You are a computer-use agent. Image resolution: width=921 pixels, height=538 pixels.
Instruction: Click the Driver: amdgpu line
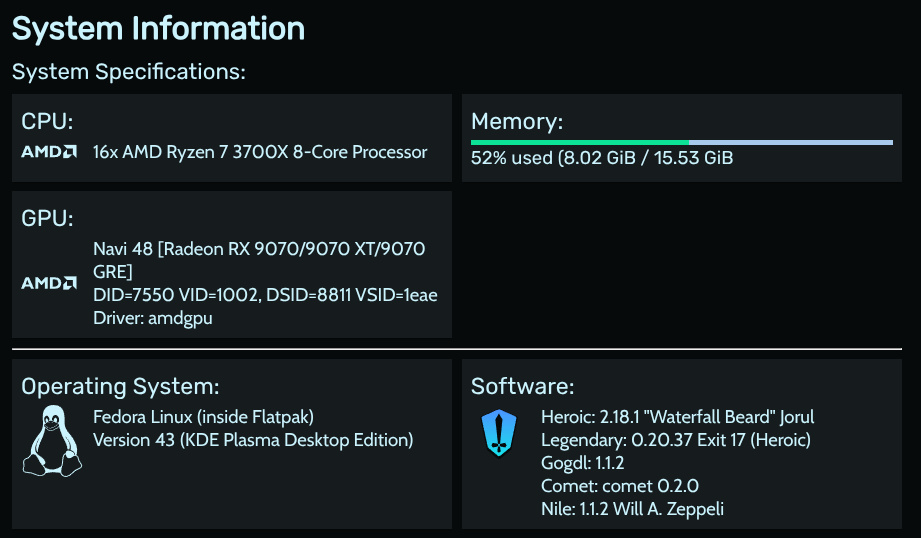pyautogui.click(x=153, y=318)
